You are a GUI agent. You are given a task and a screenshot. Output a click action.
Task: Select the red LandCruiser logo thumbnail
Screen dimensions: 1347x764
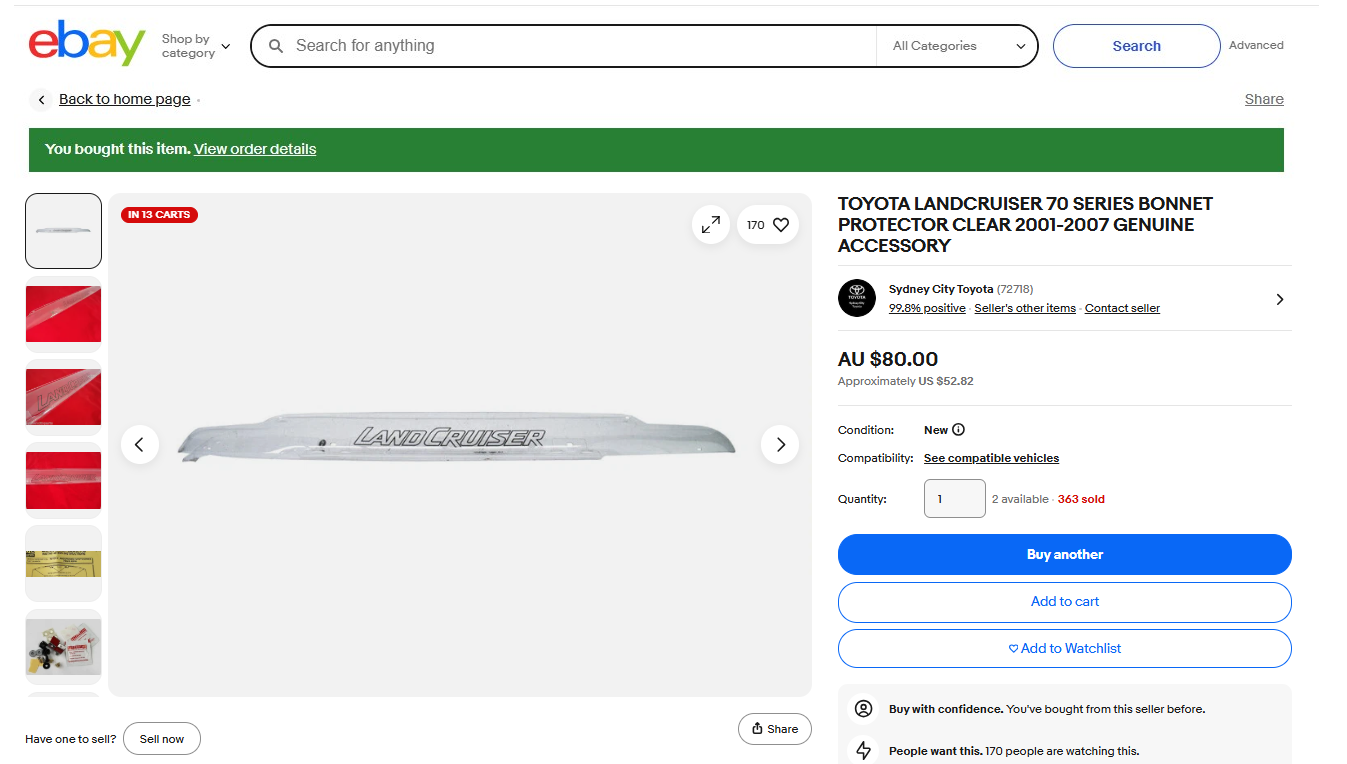coord(63,397)
